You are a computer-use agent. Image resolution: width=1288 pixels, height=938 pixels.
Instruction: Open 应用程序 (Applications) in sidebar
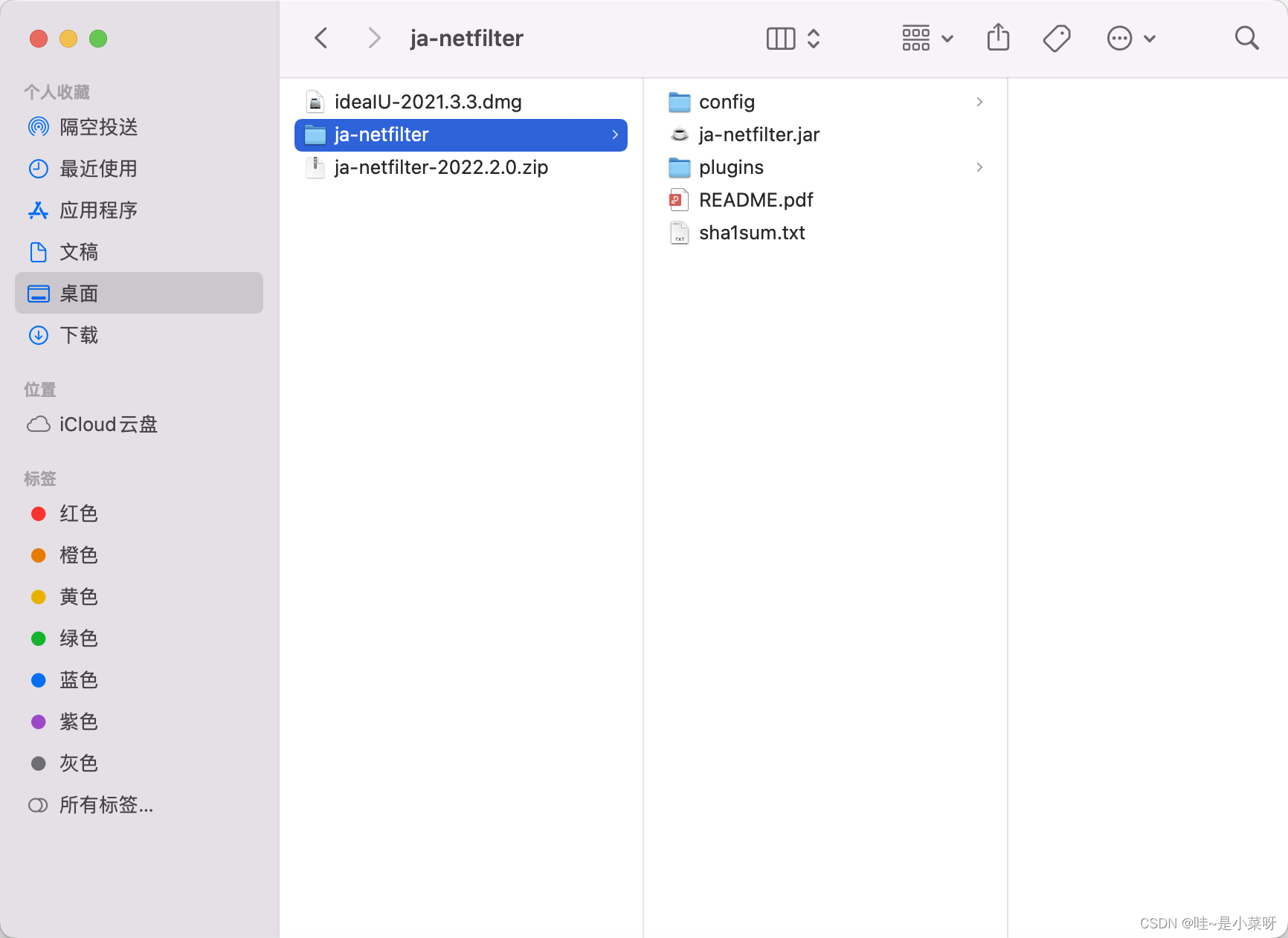[139, 210]
